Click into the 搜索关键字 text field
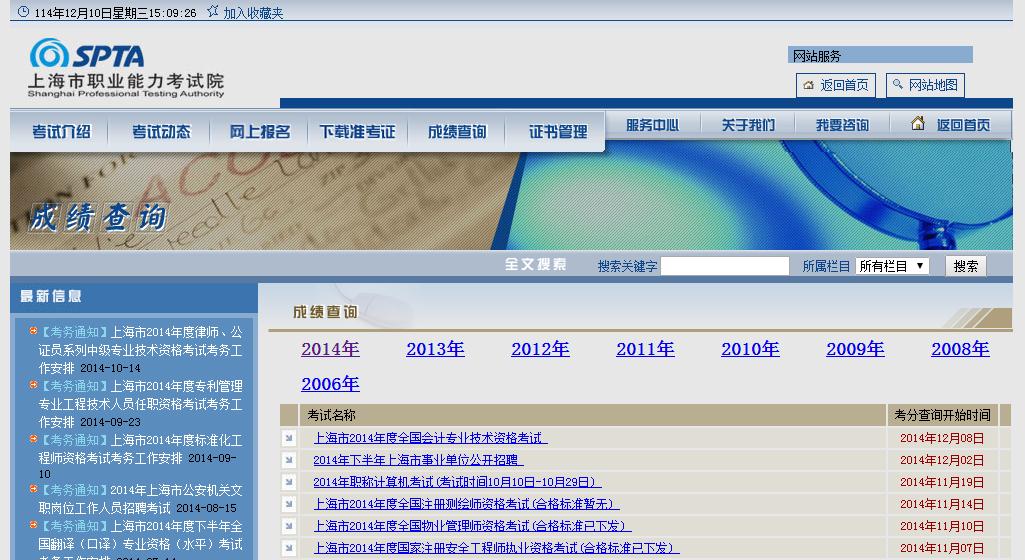Viewport: 1025px width, 560px height. pos(724,266)
